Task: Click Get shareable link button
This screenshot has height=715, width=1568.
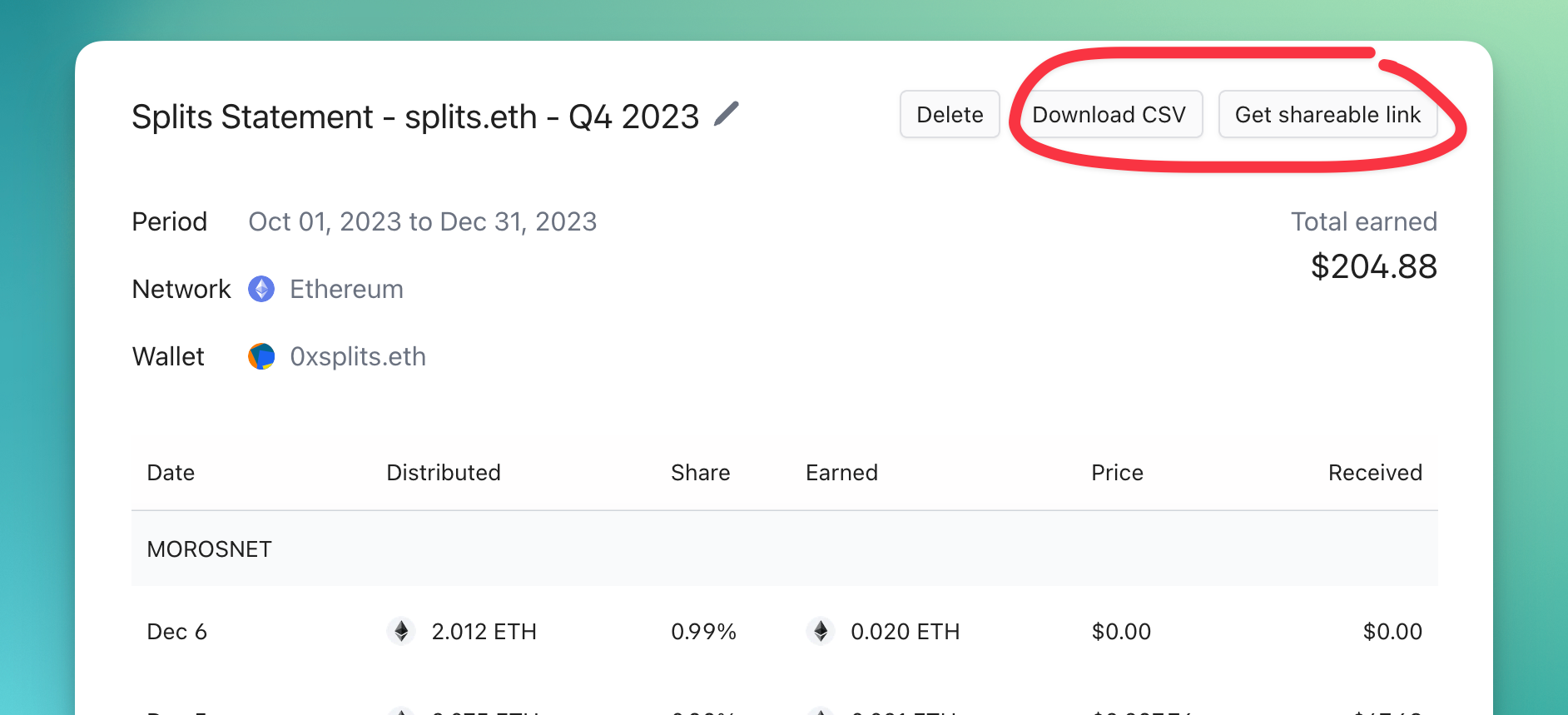Action: click(1327, 114)
